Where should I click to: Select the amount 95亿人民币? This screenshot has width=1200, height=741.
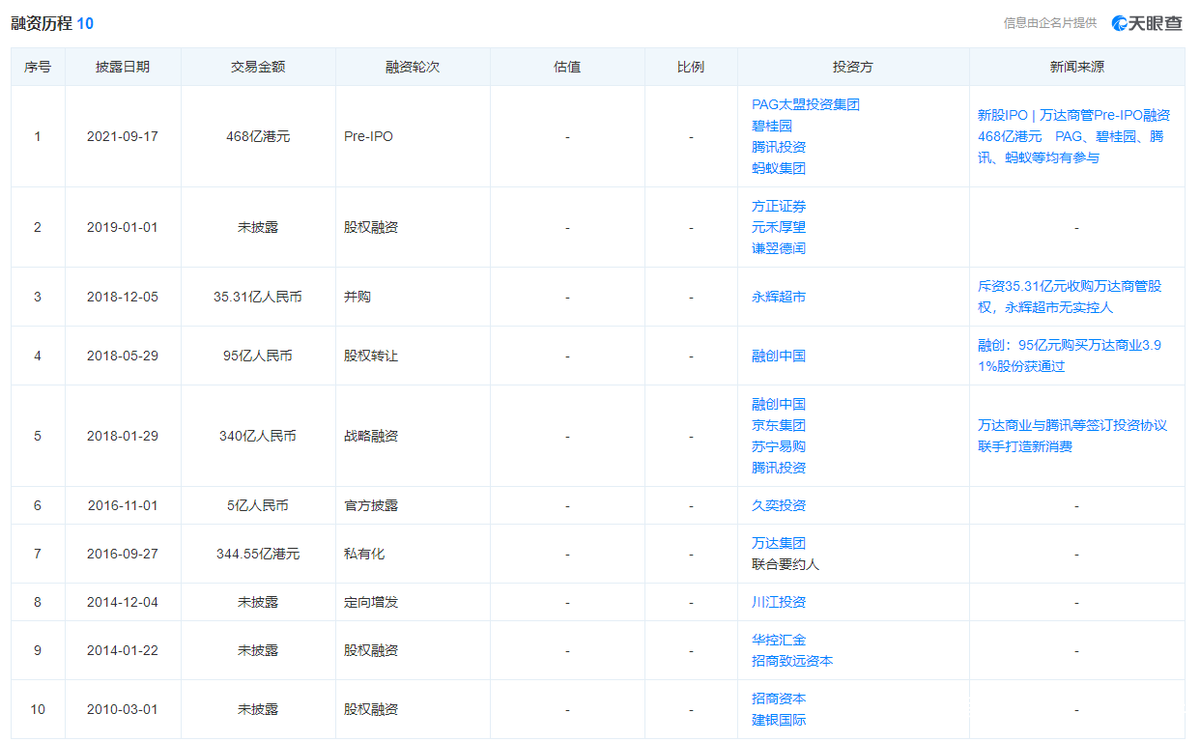coord(258,356)
